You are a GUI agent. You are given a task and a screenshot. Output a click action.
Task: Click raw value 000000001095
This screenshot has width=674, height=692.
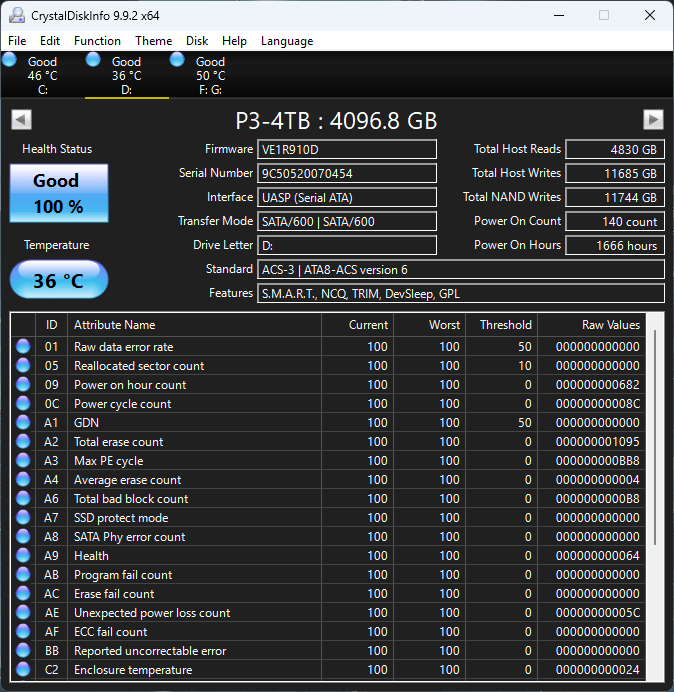point(598,442)
